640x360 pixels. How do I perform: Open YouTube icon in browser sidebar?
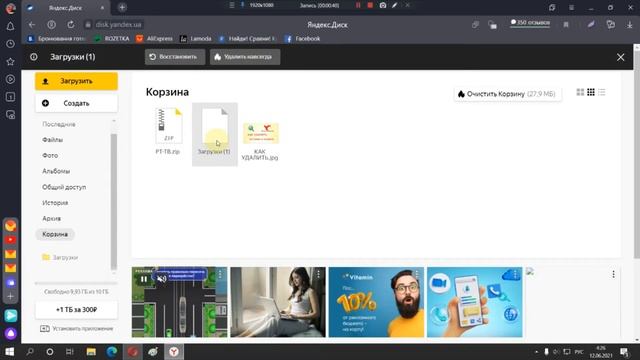click(11, 240)
